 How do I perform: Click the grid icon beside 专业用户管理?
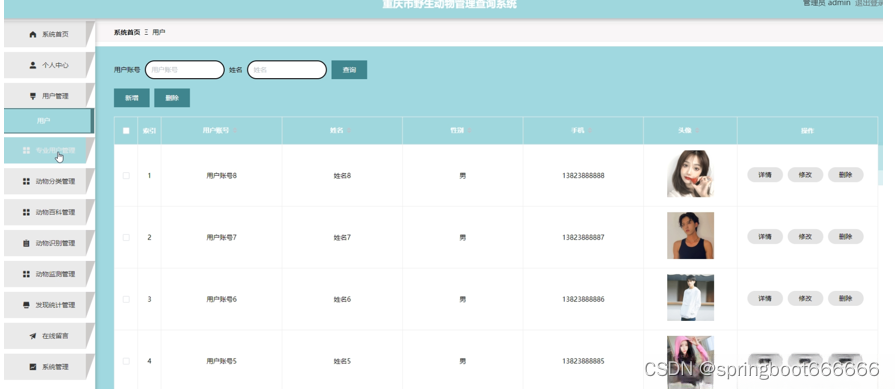[26, 151]
